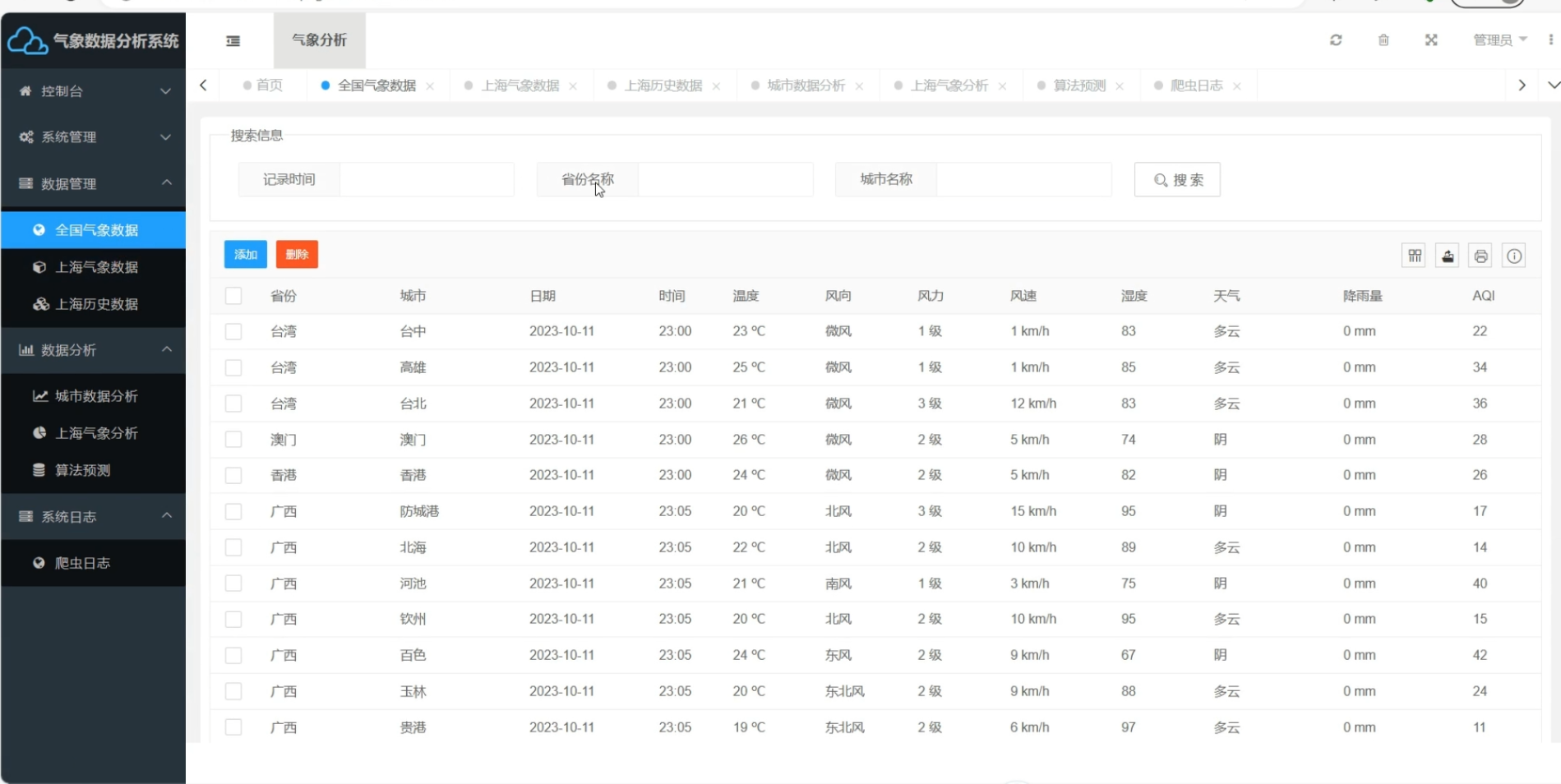Close the 城市数据分析 tab
Viewport: 1561px width, 784px height.
(x=859, y=86)
